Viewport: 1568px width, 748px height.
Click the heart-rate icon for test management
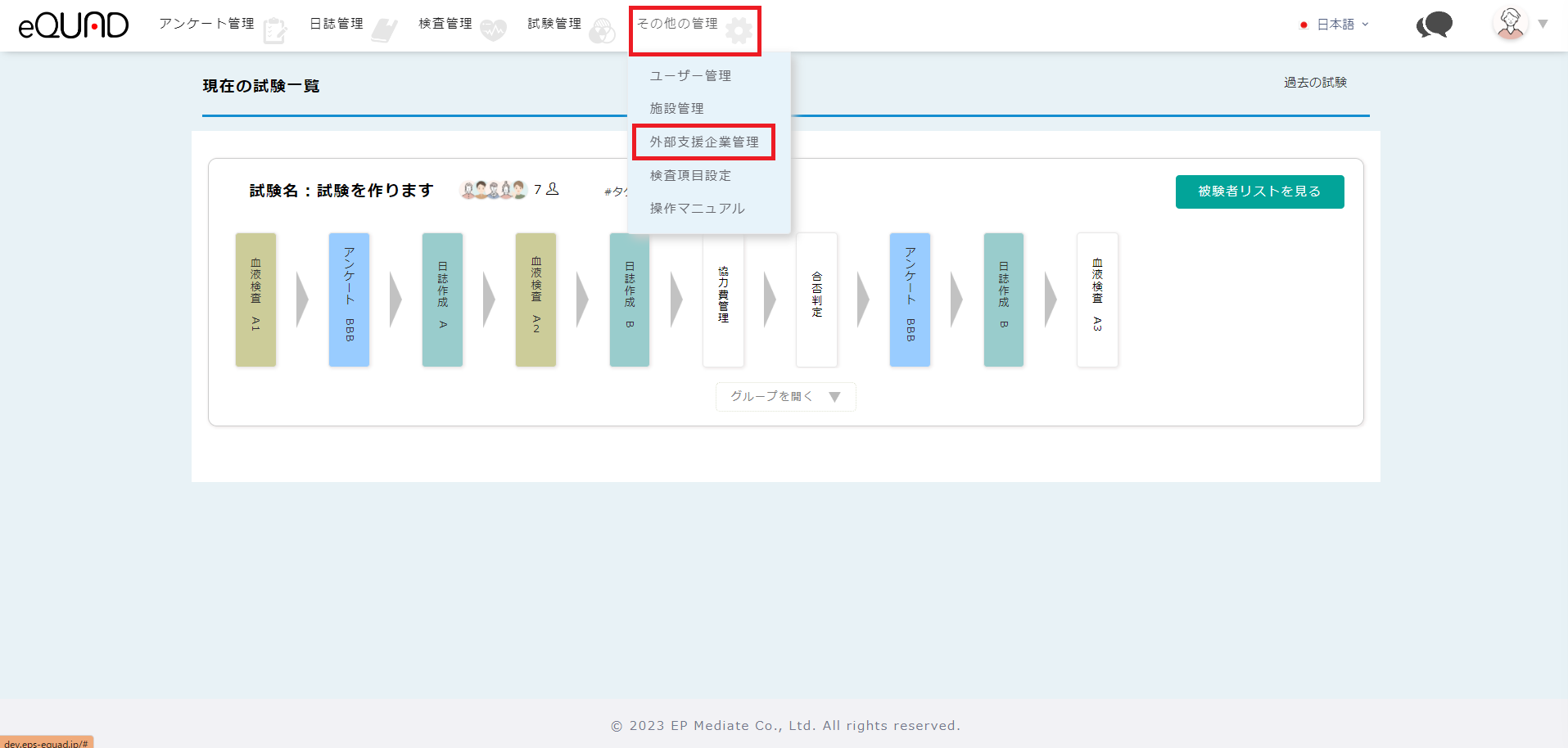point(493,30)
